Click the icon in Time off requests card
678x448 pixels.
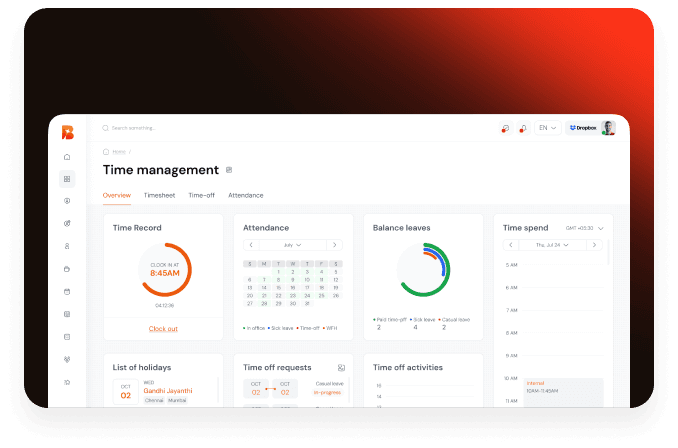click(x=341, y=368)
